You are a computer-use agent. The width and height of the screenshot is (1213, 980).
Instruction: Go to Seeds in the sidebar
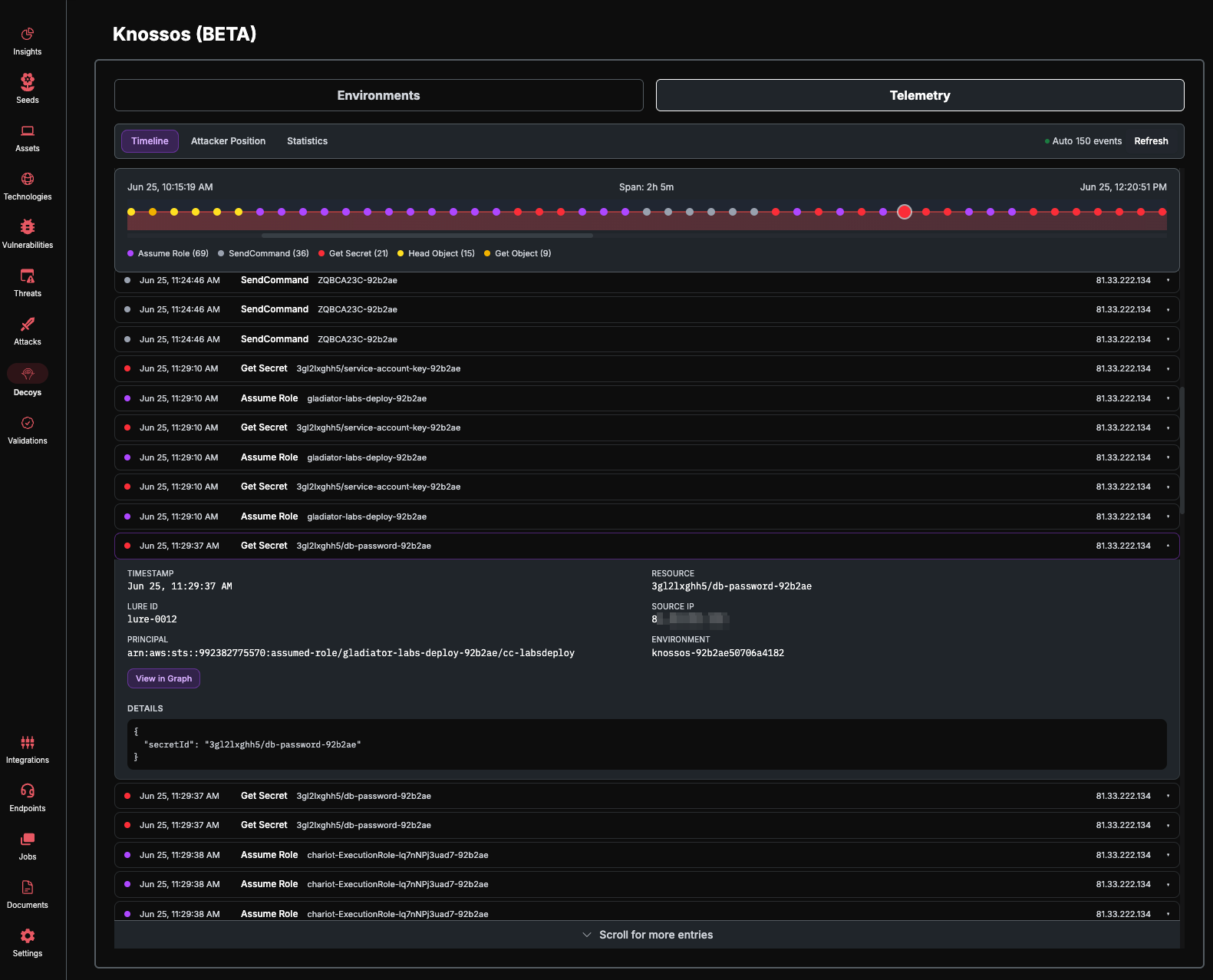tap(28, 89)
